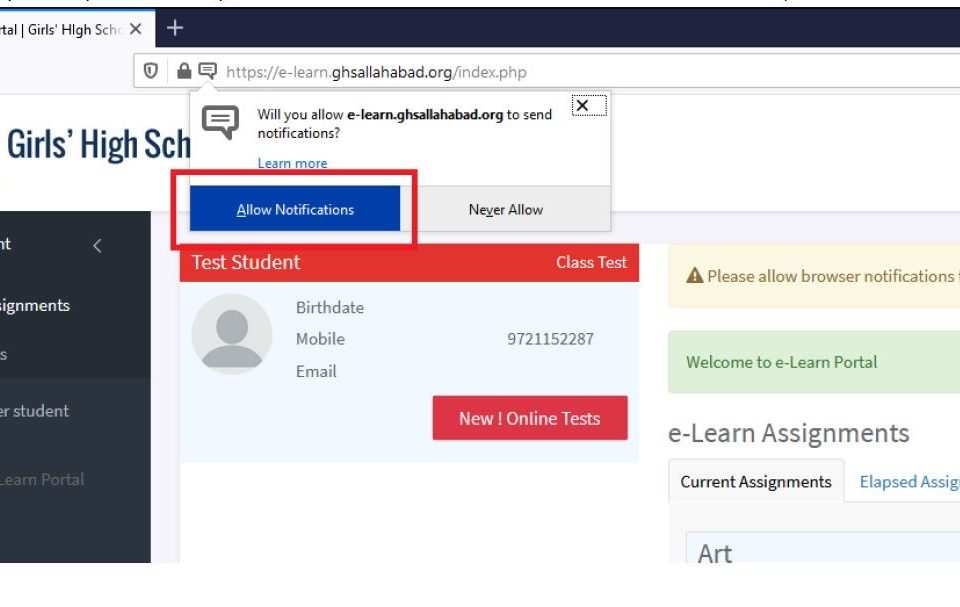This screenshot has height=607, width=960.
Task: Click the warning triangle icon in alert
Action: pyautogui.click(x=694, y=277)
